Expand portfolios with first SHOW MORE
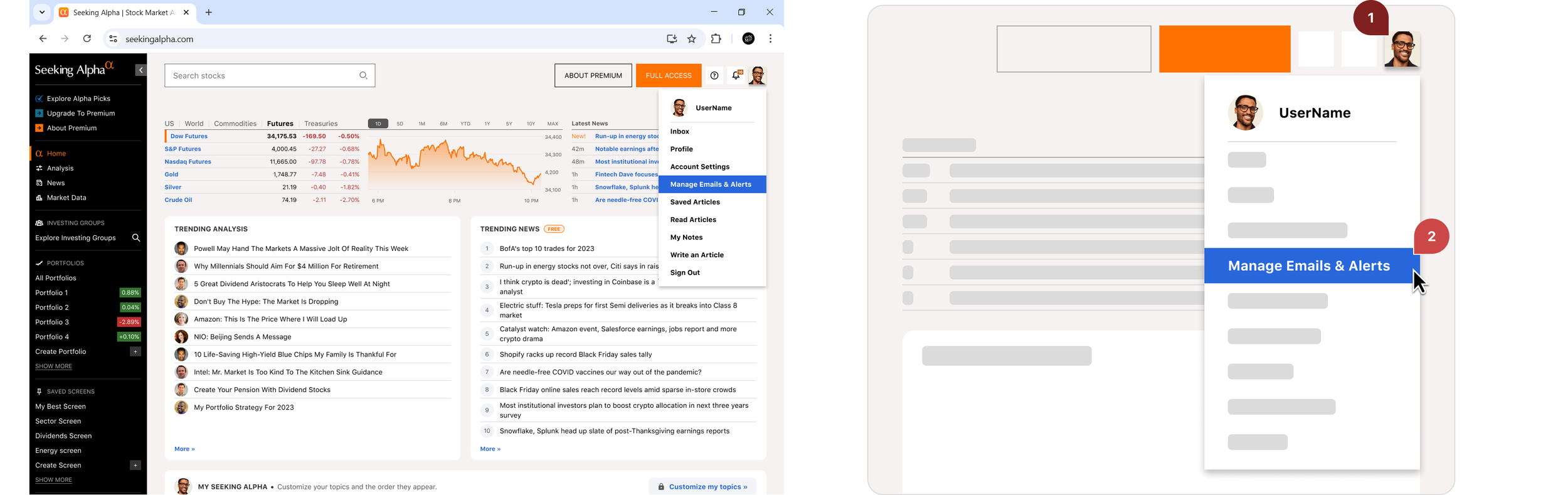 pos(53,366)
